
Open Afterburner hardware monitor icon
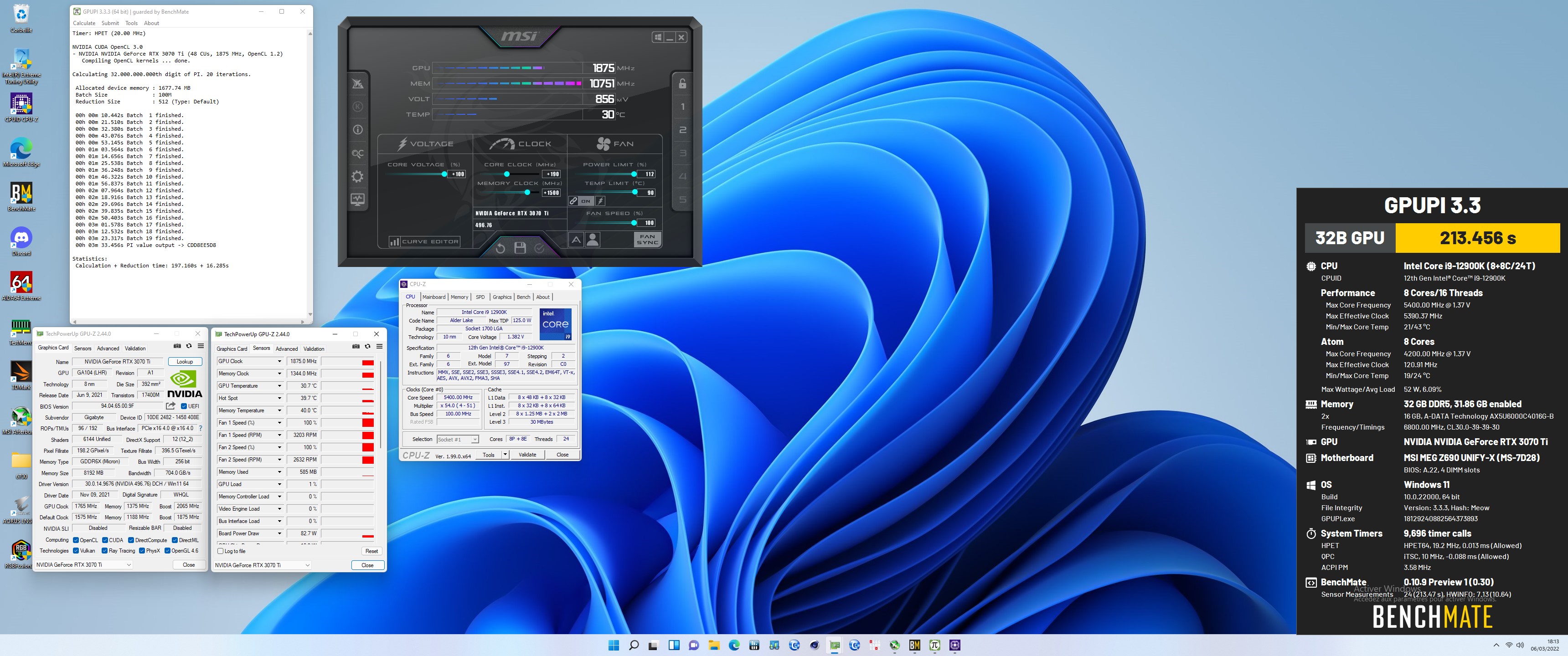click(358, 200)
